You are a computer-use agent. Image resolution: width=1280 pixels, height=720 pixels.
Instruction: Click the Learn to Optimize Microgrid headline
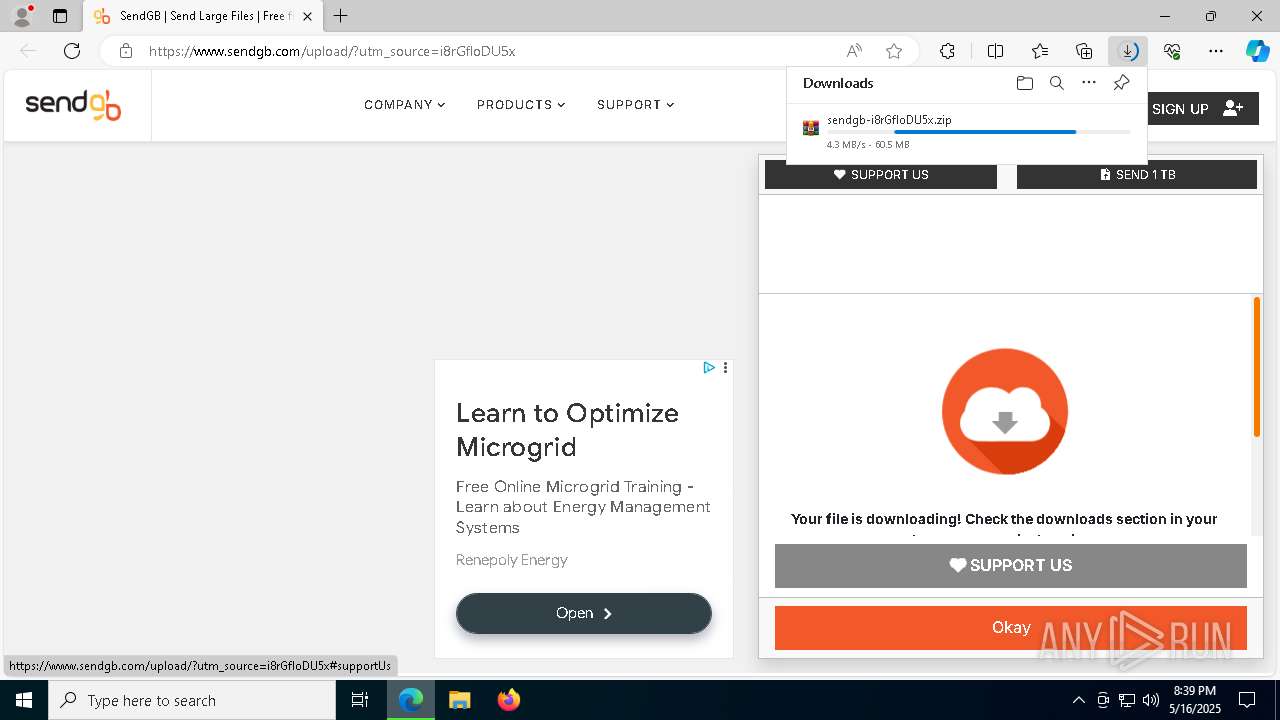567,430
